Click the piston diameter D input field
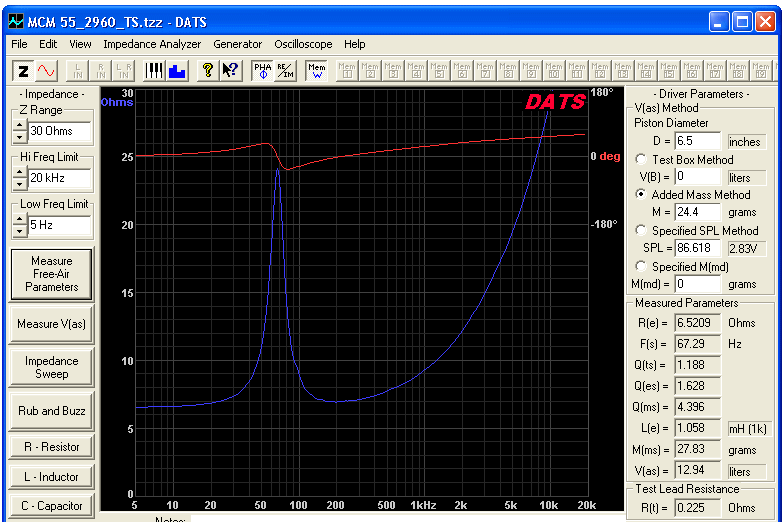 click(x=698, y=141)
